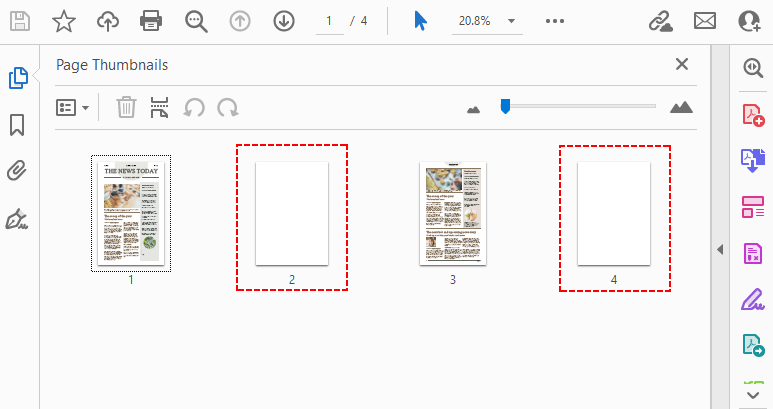Delete the selected pages with the trash icon
This screenshot has width=773, height=409.
pyautogui.click(x=126, y=107)
